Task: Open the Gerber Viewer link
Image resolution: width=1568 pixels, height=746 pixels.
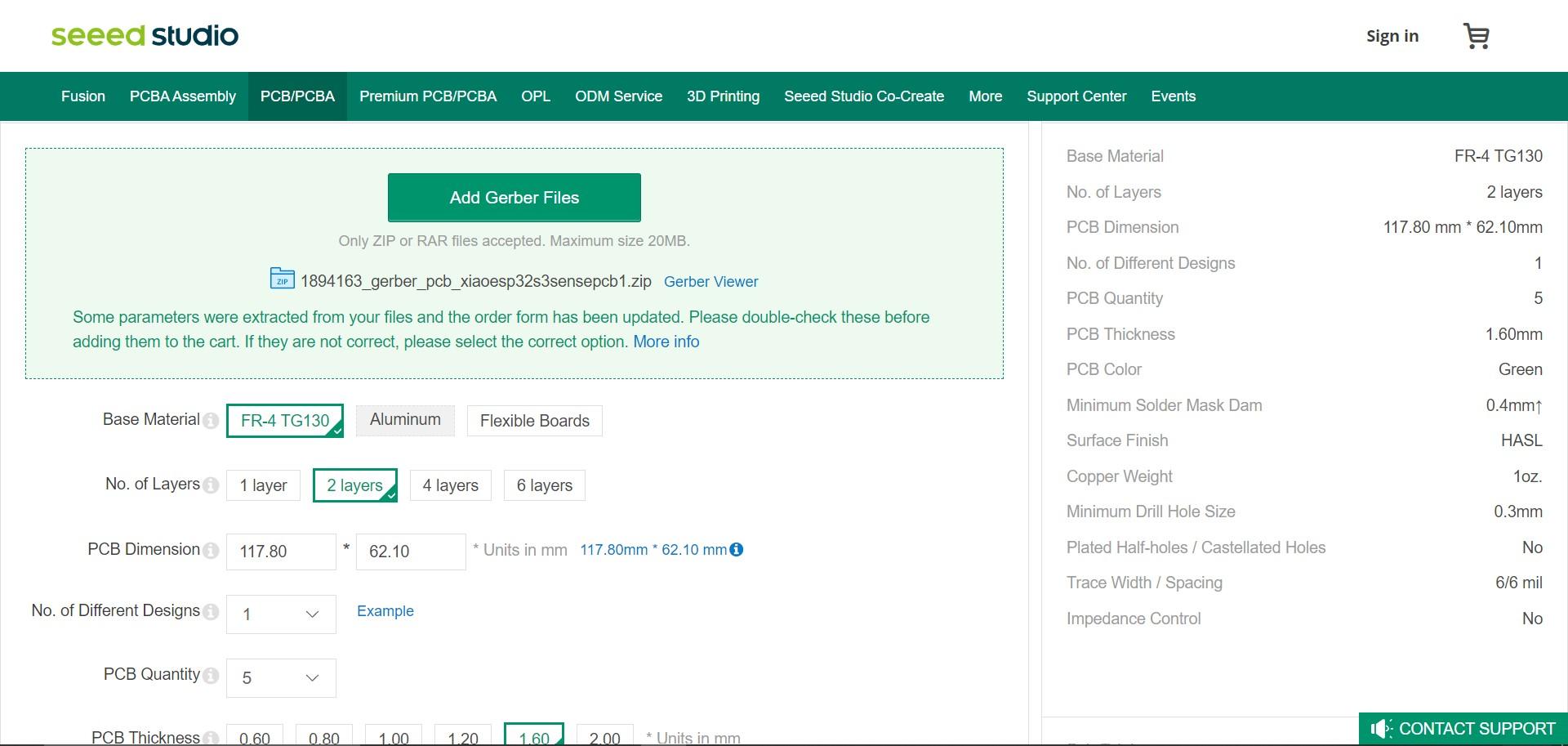Action: (710, 282)
